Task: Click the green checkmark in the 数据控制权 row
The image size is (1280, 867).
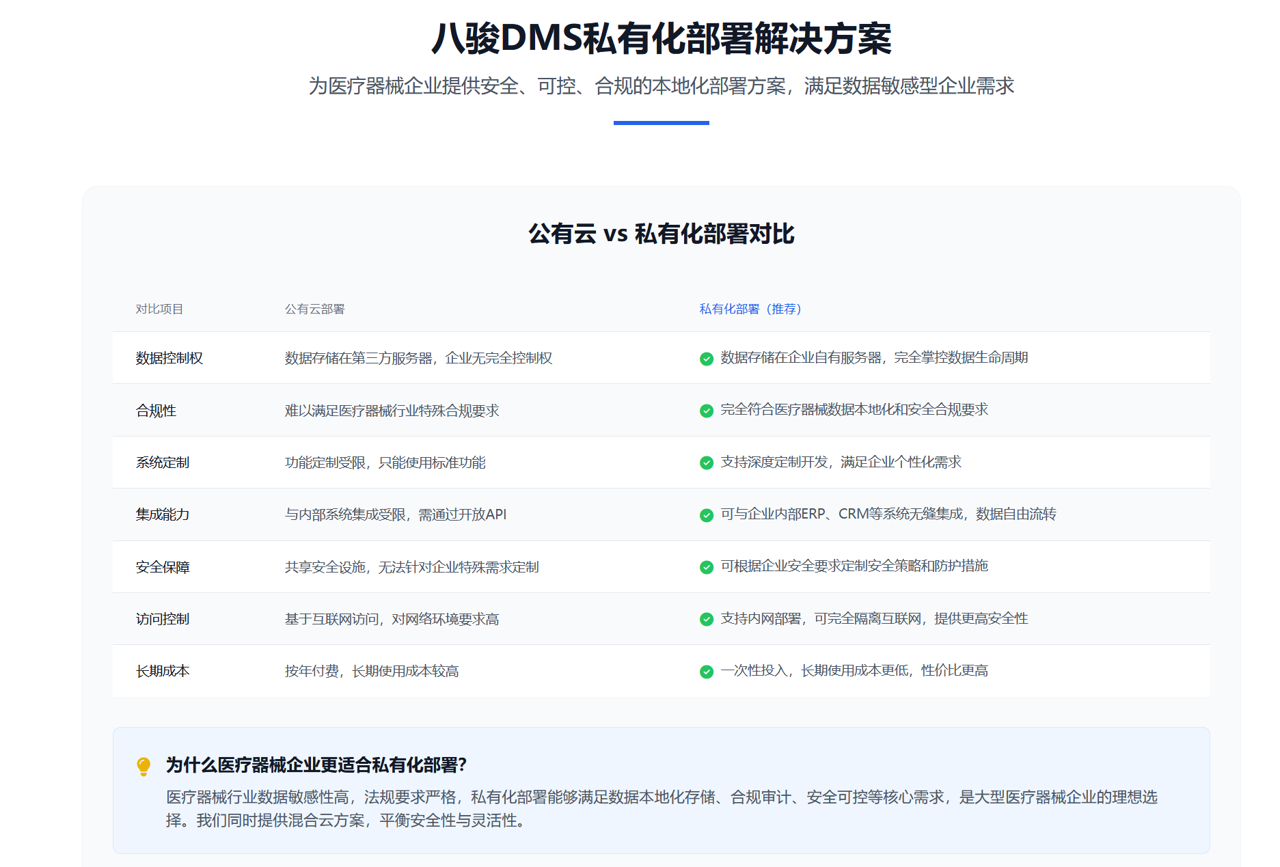Action: pos(706,359)
